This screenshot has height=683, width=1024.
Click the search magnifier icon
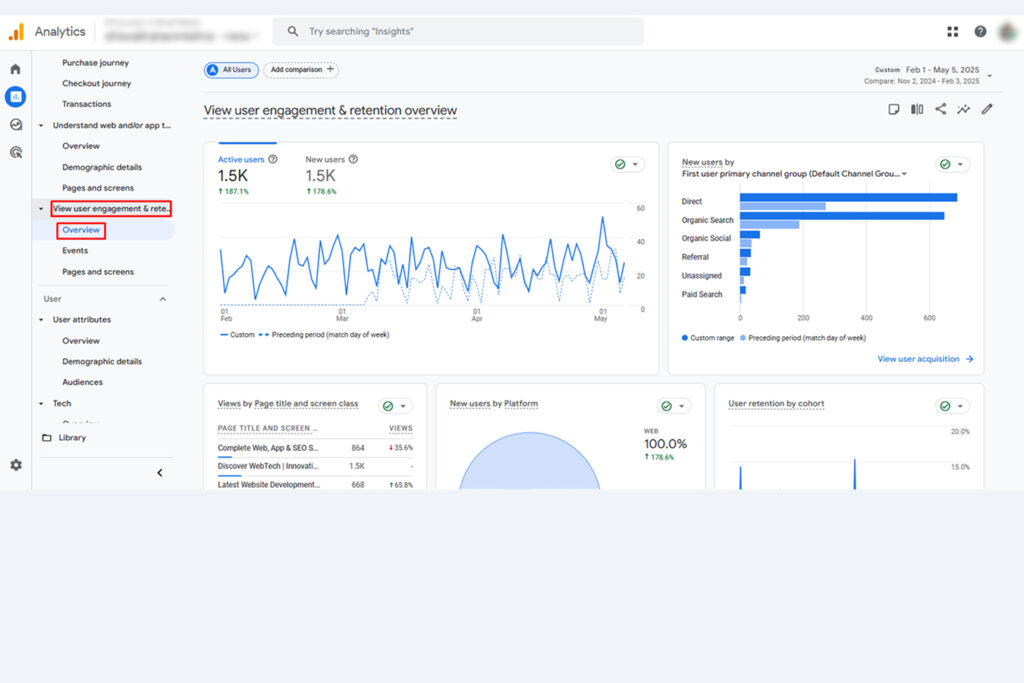(293, 31)
